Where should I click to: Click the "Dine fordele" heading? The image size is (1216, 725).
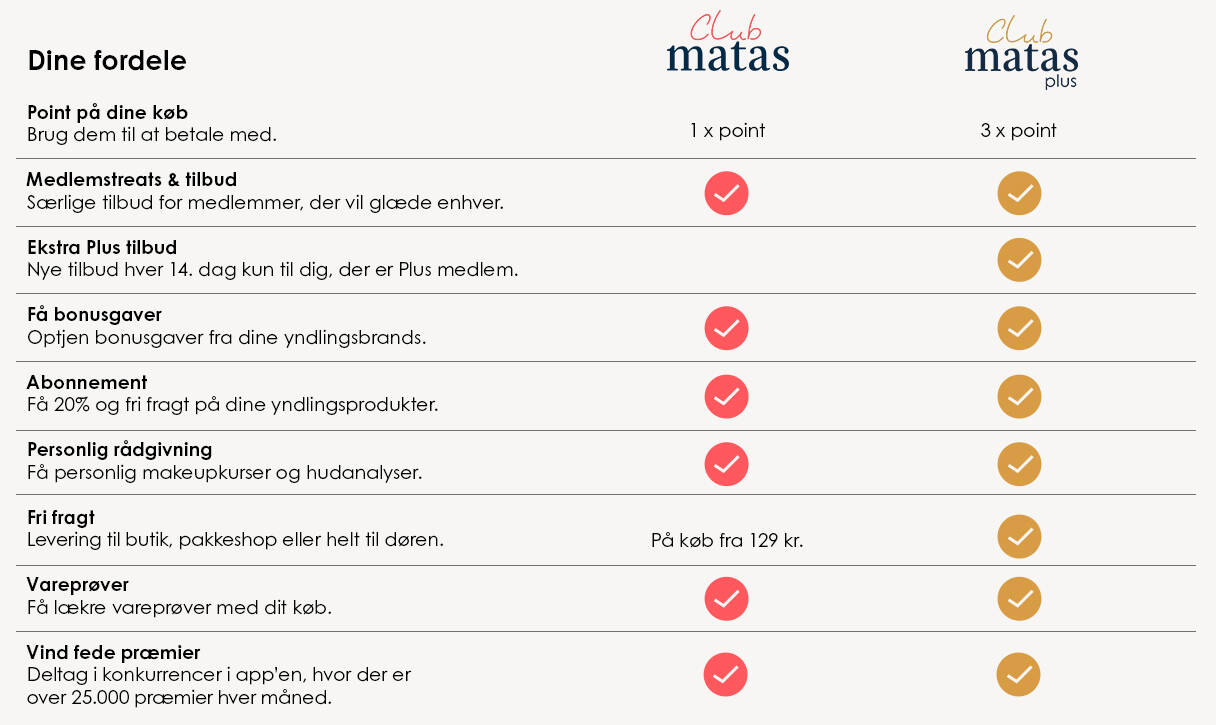pyautogui.click(x=107, y=61)
